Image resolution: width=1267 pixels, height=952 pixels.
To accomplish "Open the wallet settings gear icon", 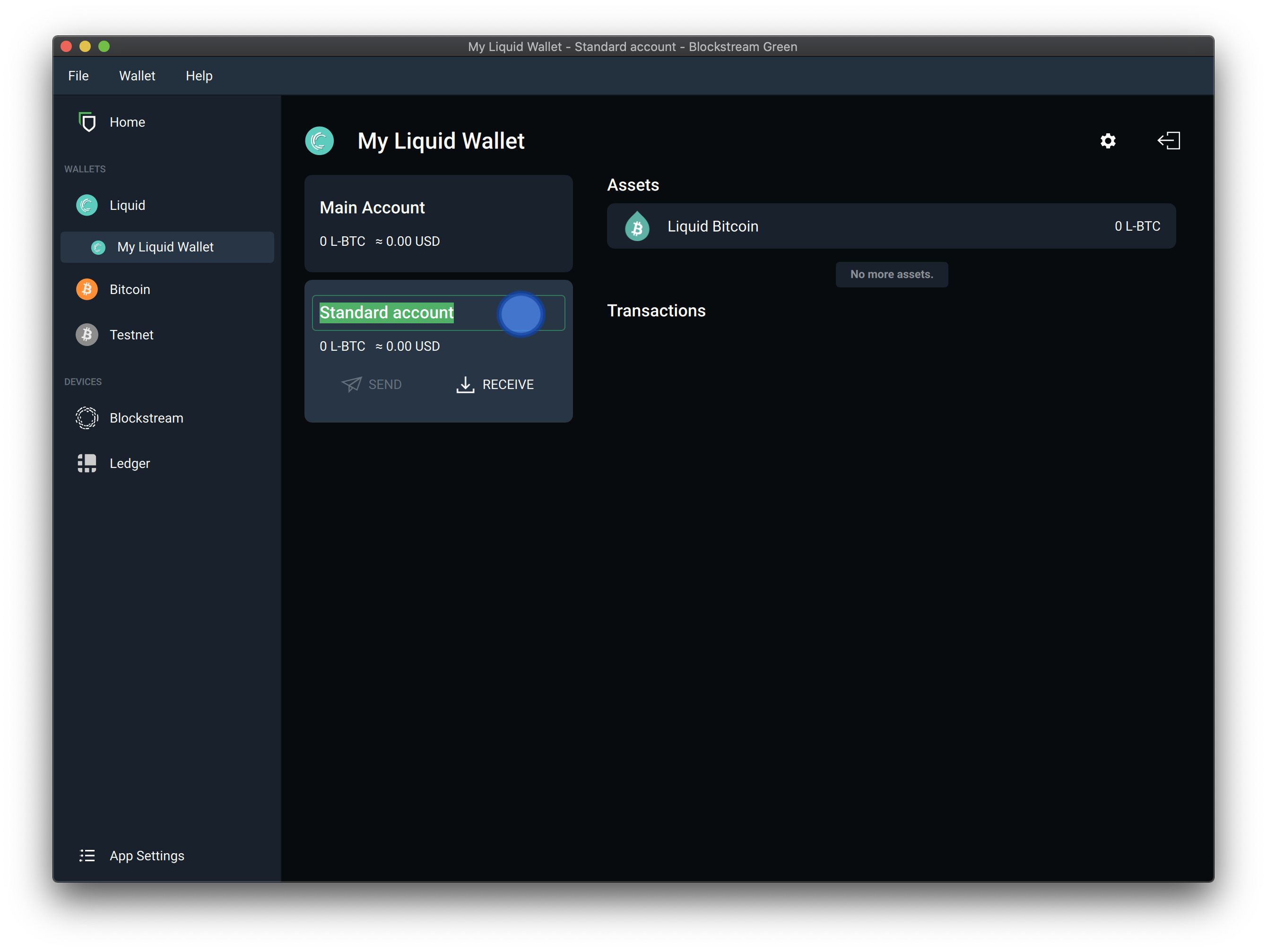I will pos(1108,141).
